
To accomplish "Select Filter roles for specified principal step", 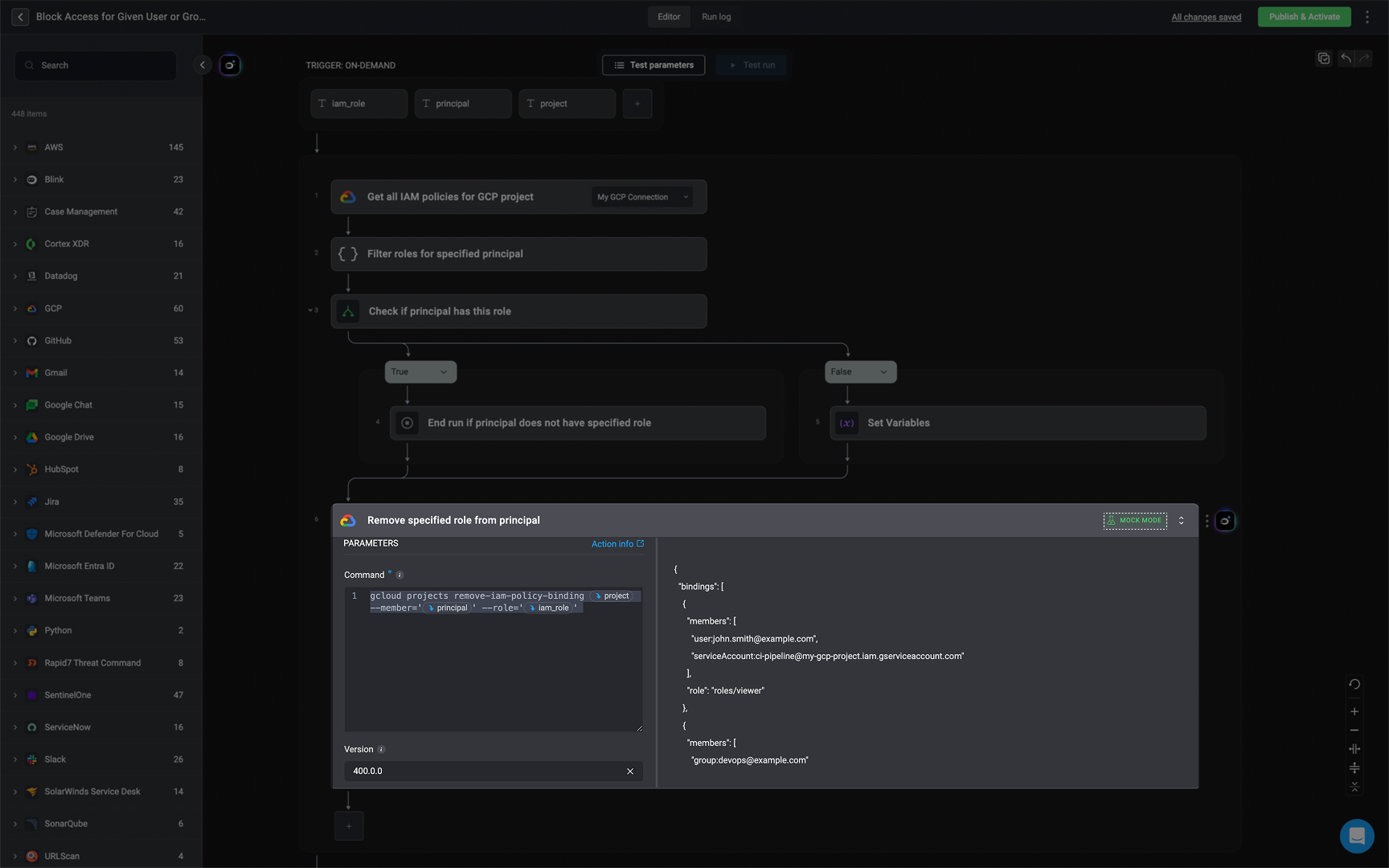I will click(x=518, y=254).
